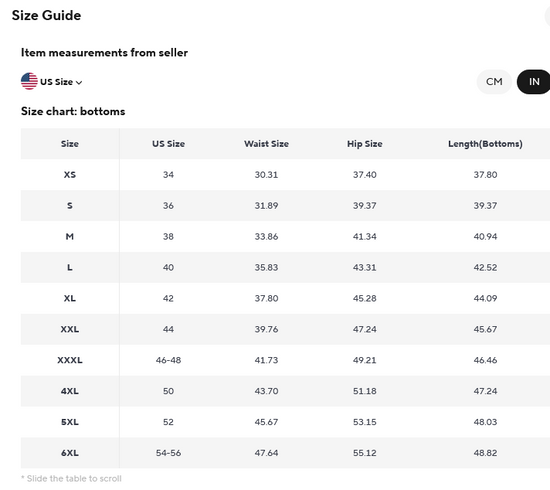Click the Hip Size column header
The height and width of the screenshot is (490, 550).
(365, 144)
